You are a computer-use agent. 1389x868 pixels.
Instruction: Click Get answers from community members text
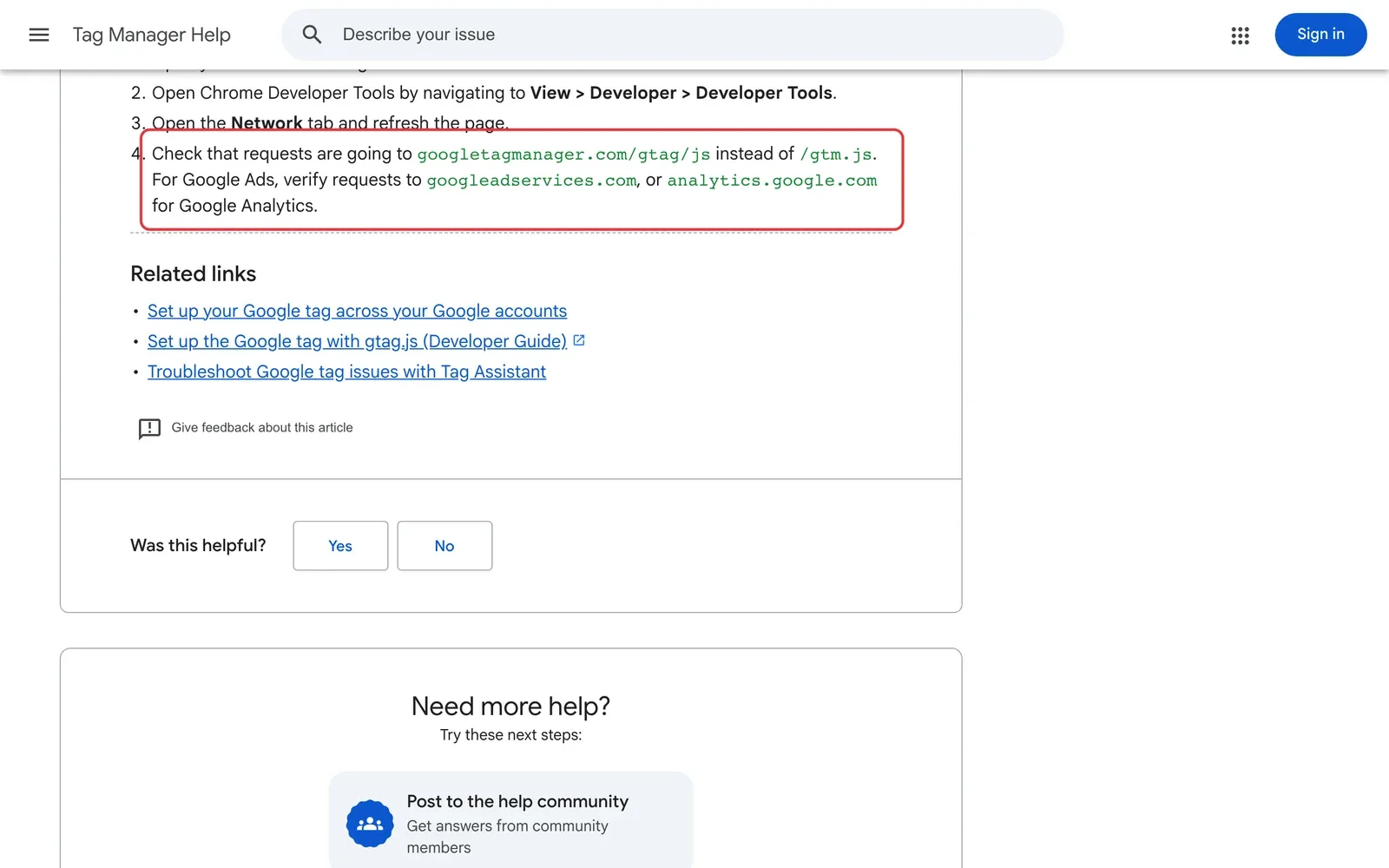tap(507, 837)
